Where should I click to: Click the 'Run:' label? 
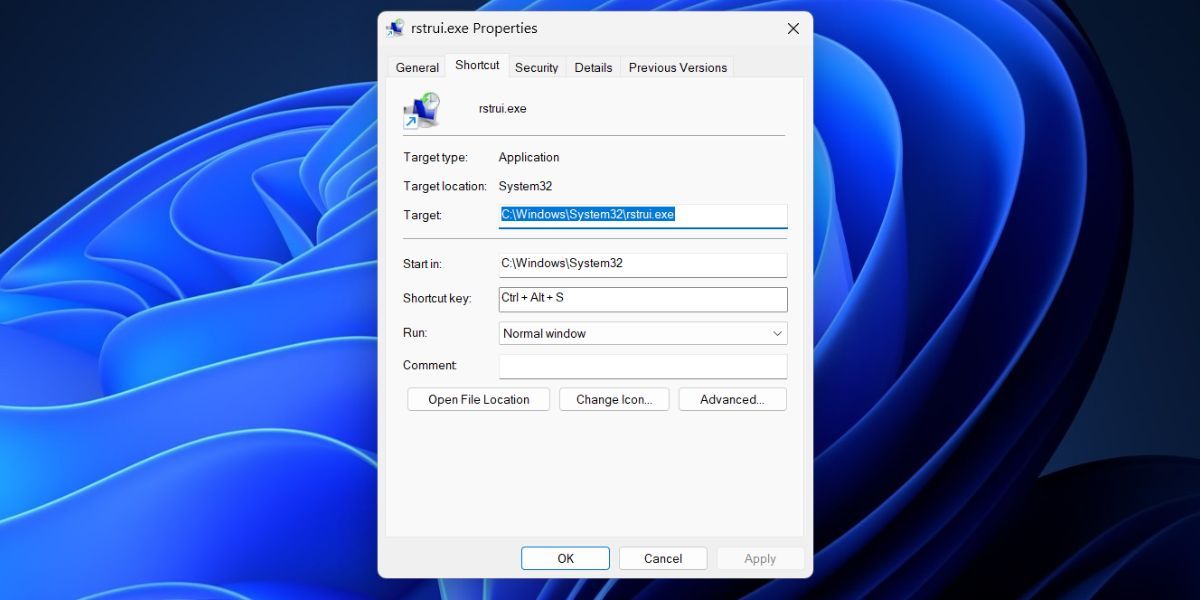pos(415,333)
